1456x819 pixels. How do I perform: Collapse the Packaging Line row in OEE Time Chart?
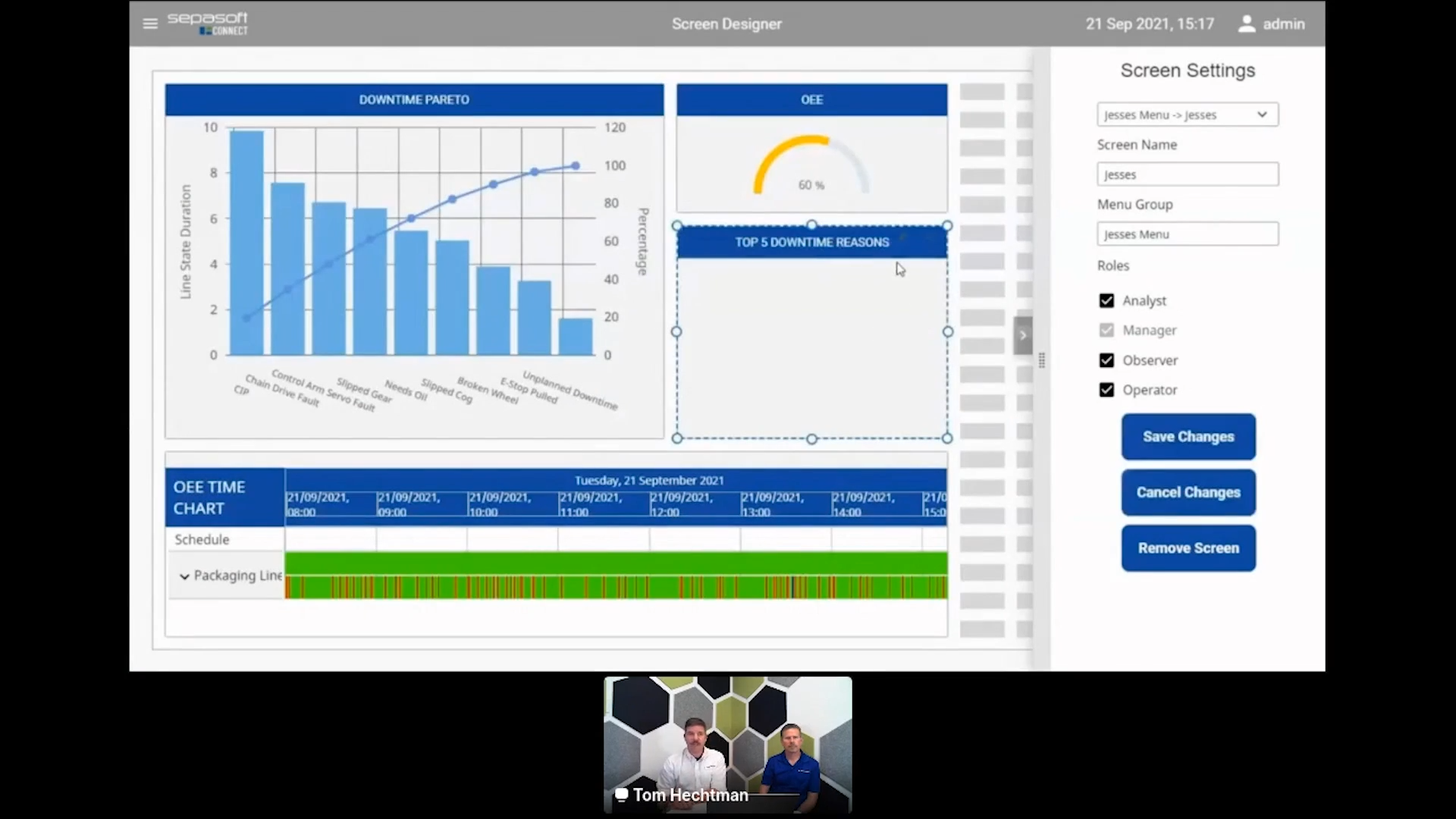click(184, 576)
